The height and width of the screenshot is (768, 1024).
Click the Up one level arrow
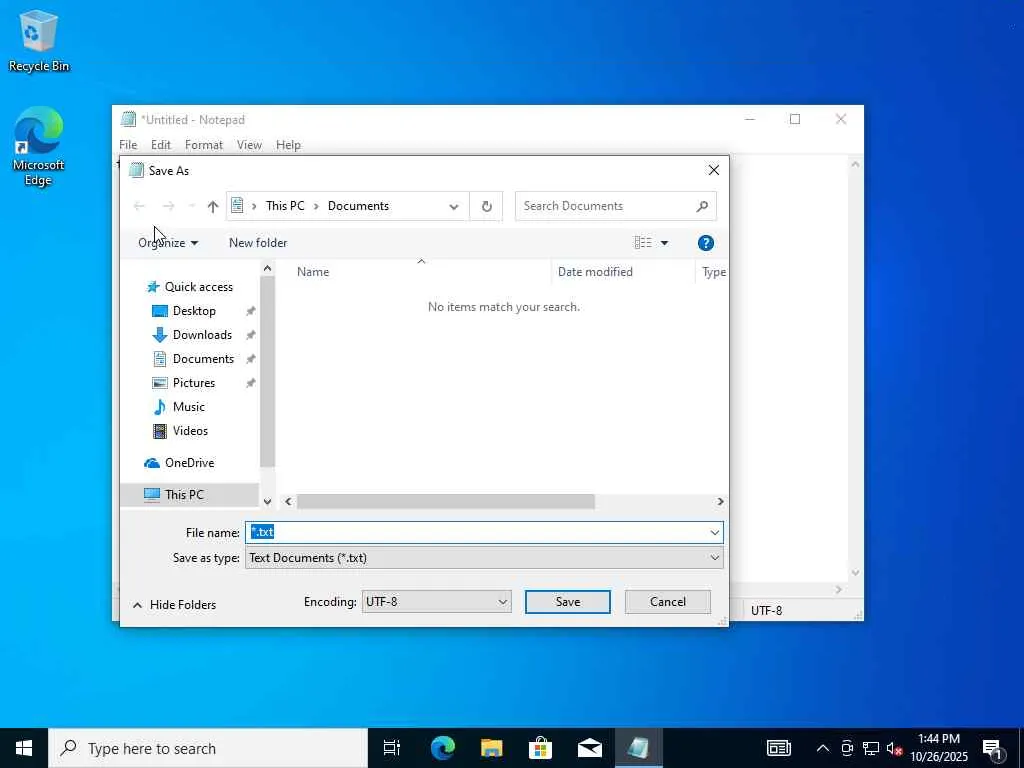(212, 206)
